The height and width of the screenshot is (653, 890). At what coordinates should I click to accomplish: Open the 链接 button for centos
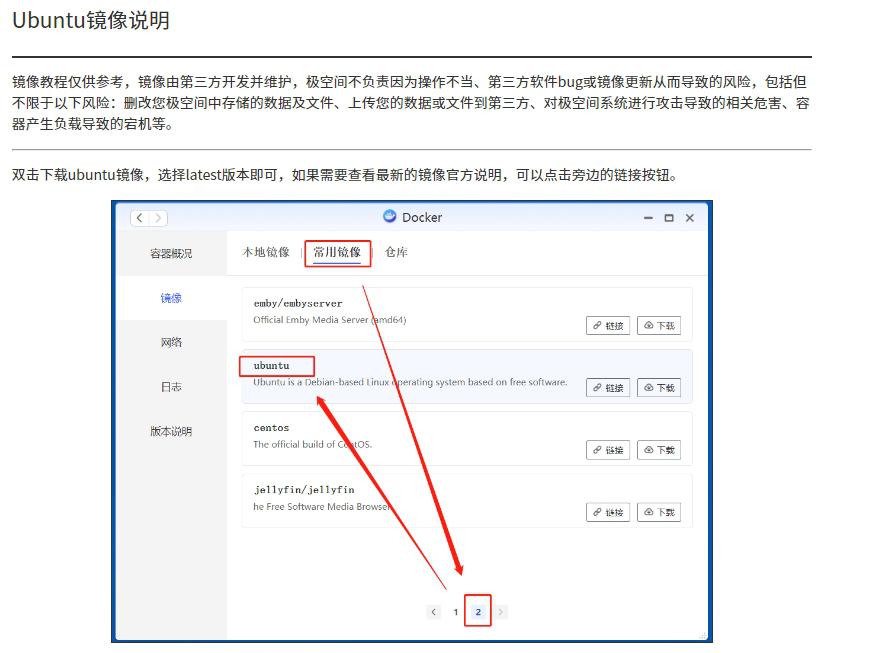[608, 450]
